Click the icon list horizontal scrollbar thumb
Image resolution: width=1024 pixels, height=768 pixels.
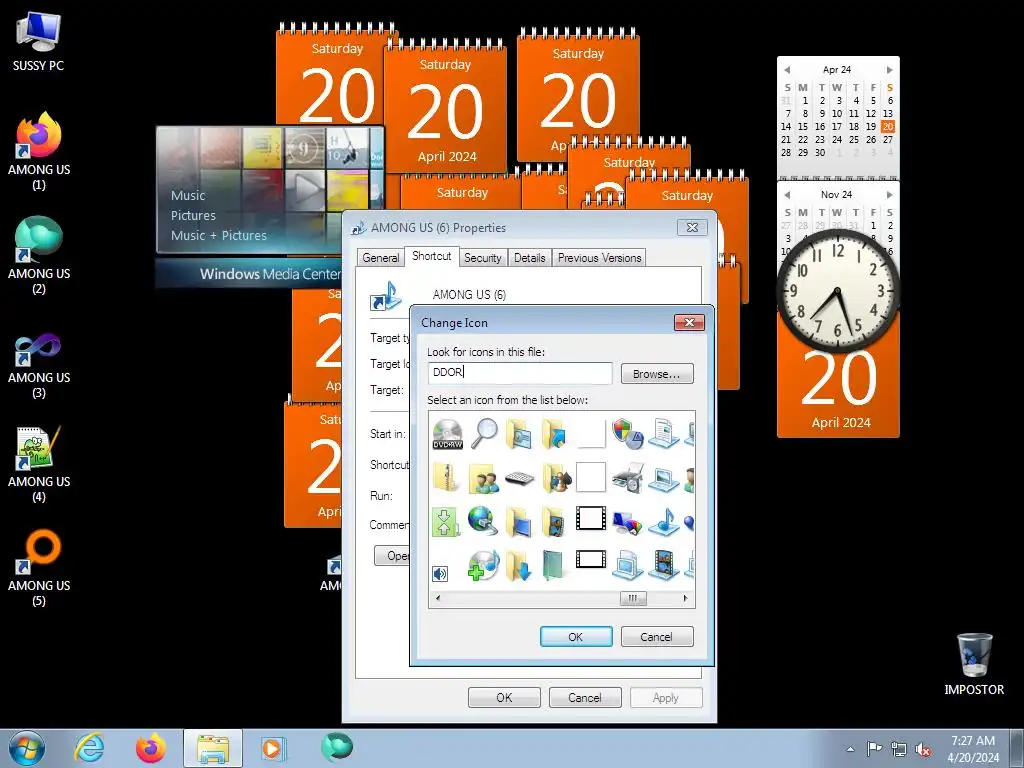click(633, 598)
